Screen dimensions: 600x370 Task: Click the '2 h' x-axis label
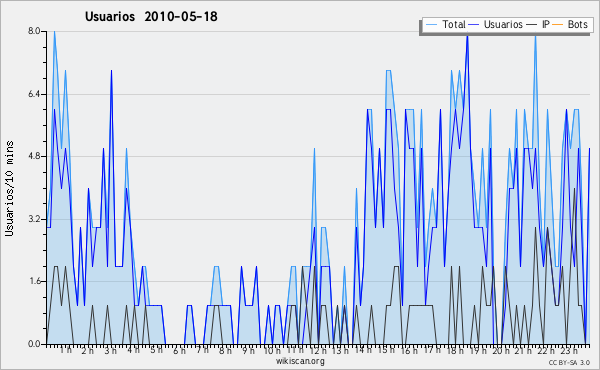(x=88, y=351)
